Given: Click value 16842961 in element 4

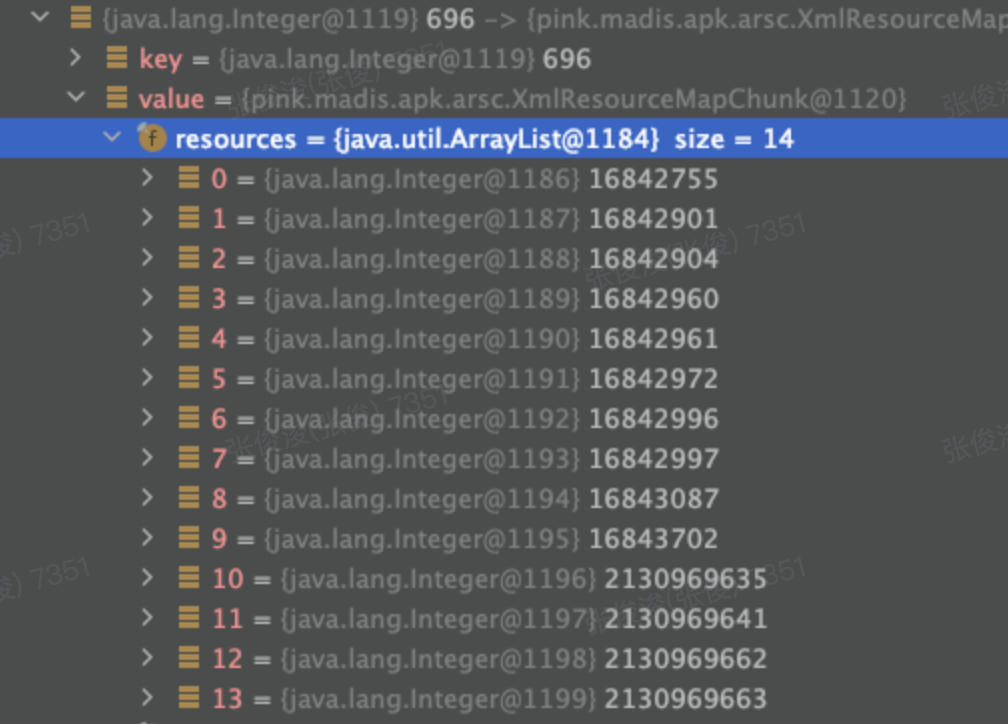Looking at the screenshot, I should point(653,338).
